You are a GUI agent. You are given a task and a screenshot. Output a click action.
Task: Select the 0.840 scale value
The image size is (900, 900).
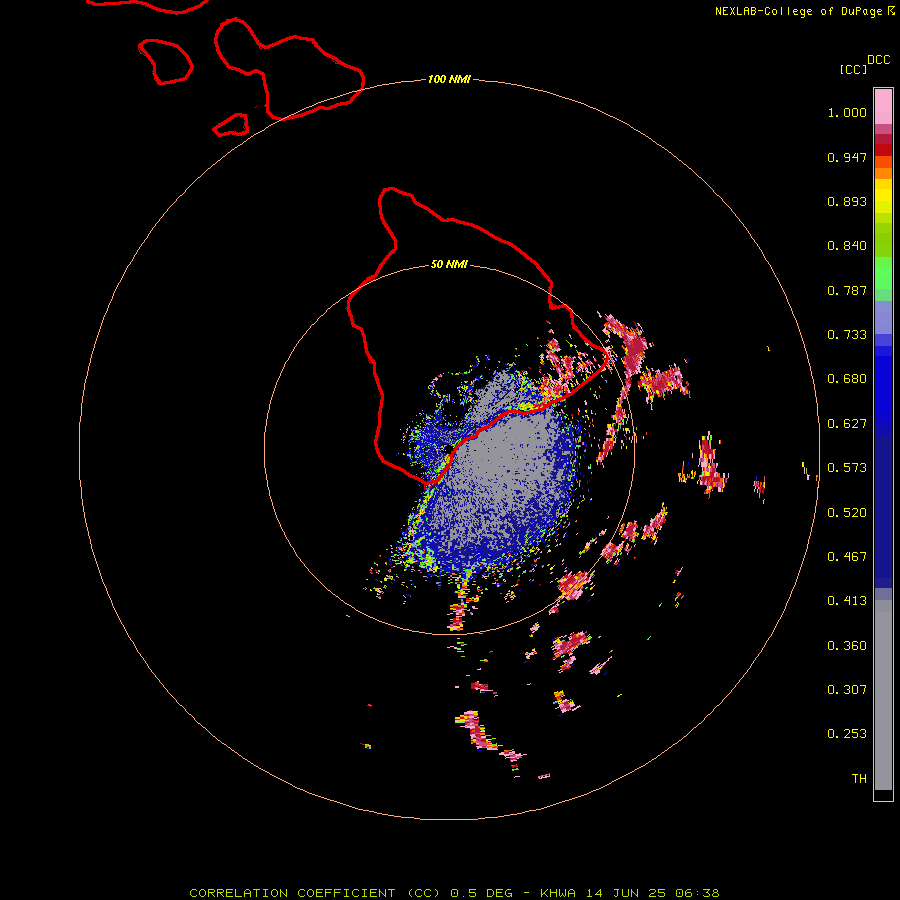847,246
